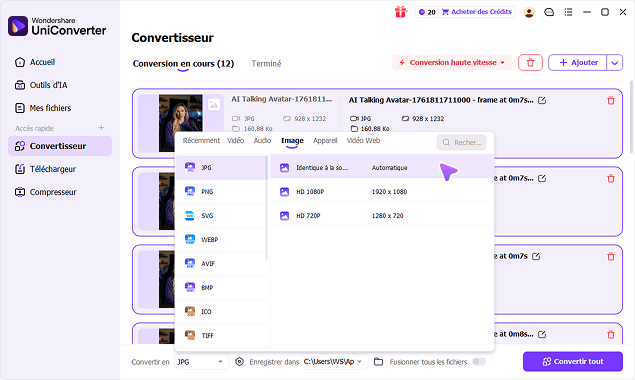Image resolution: width=635 pixels, height=380 pixels.
Task: Open Conversion en cours (12) tab
Action: tap(183, 64)
